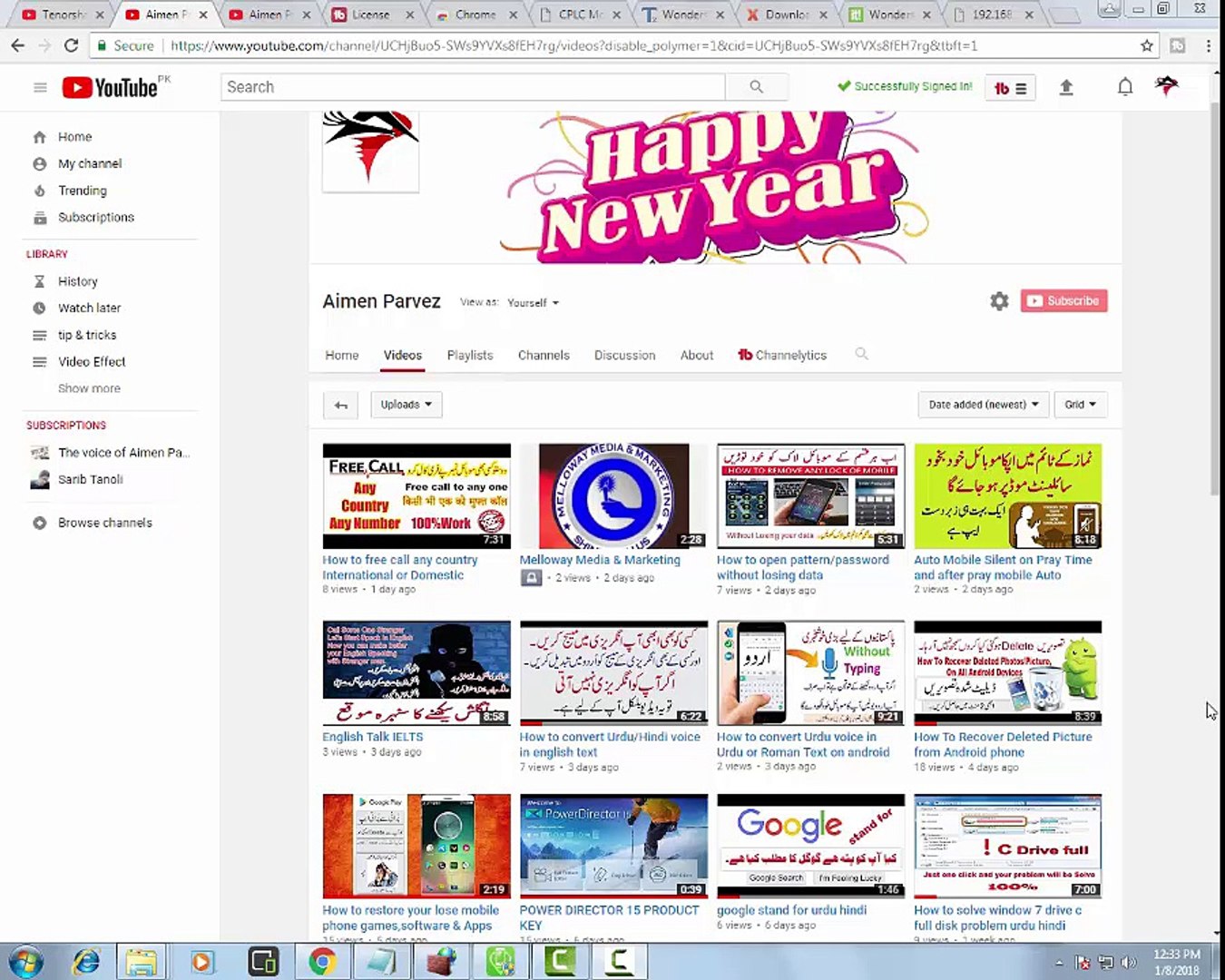
Task: Open File Explorer from taskbar
Action: [x=142, y=961]
